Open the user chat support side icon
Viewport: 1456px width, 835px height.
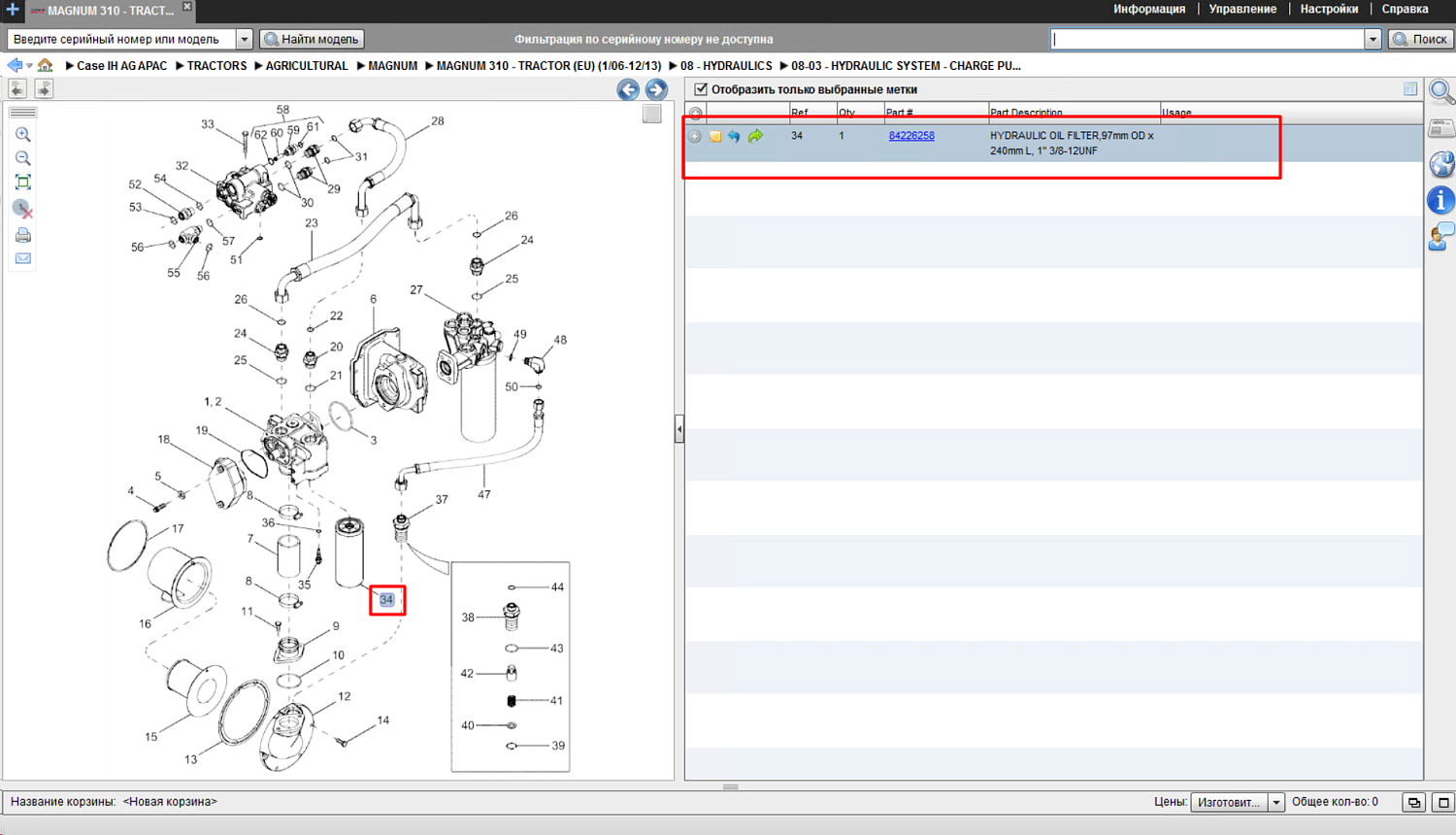click(x=1441, y=236)
